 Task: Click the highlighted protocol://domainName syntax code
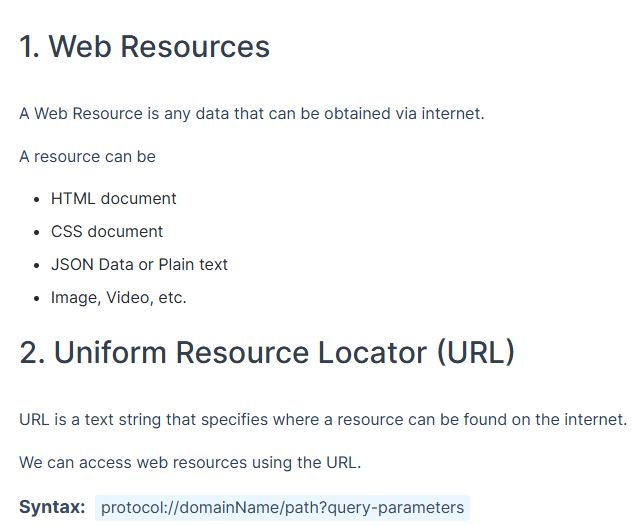[282, 508]
